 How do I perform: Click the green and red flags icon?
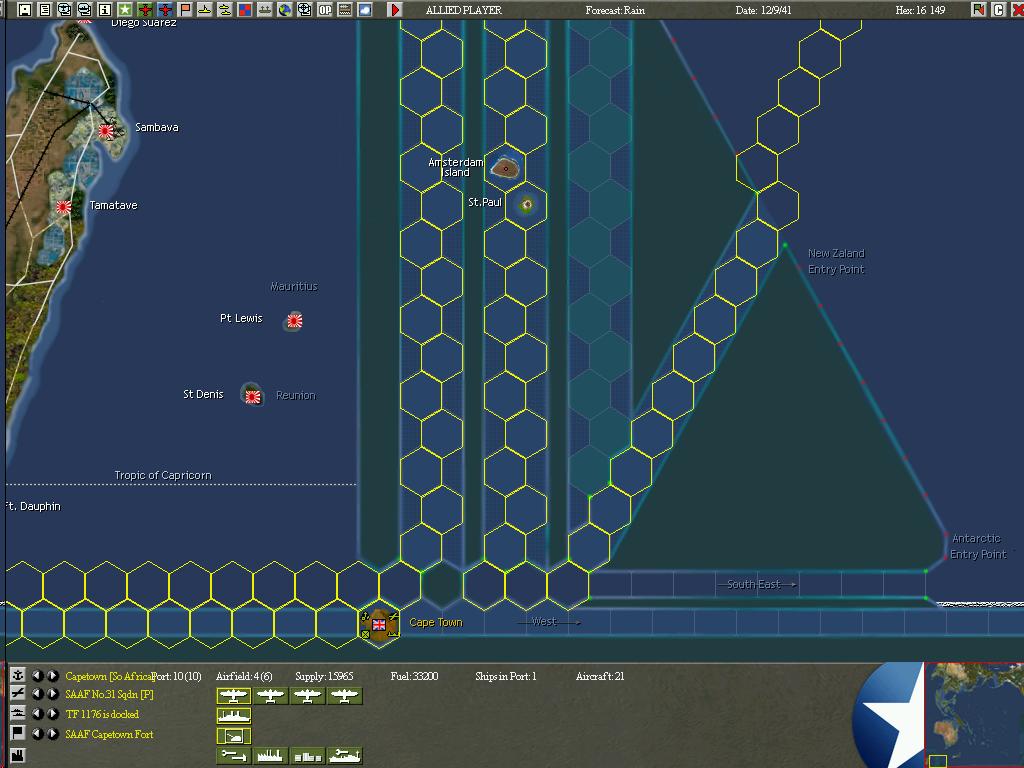(978, 10)
